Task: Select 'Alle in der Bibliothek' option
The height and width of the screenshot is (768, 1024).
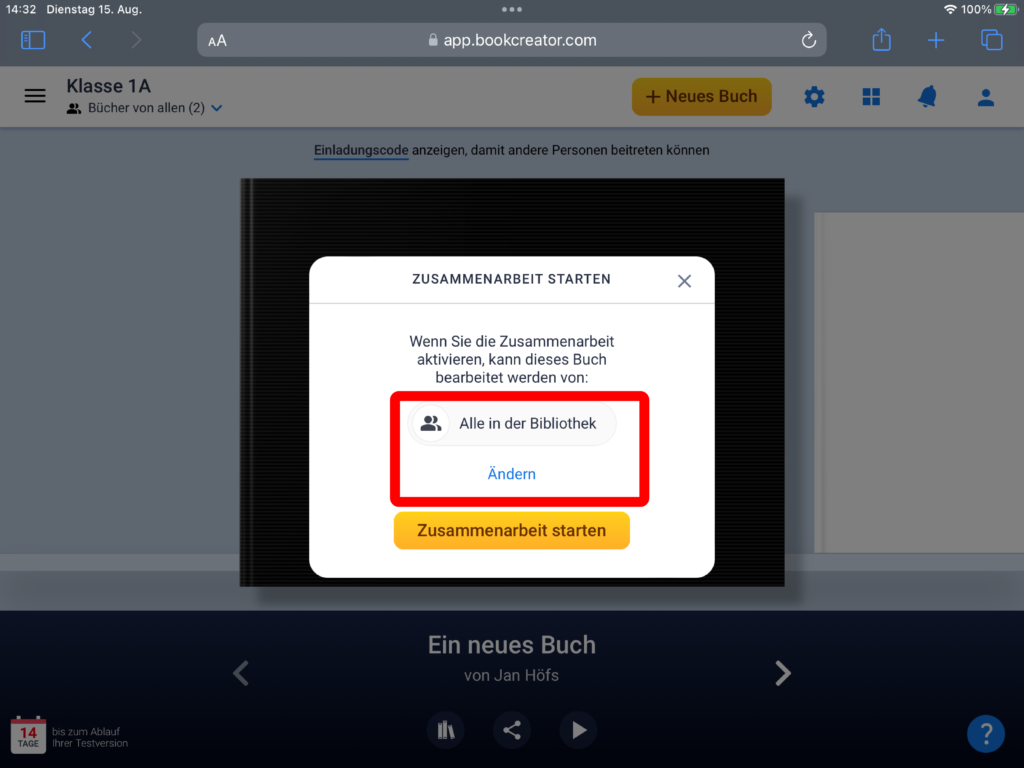Action: [x=513, y=423]
